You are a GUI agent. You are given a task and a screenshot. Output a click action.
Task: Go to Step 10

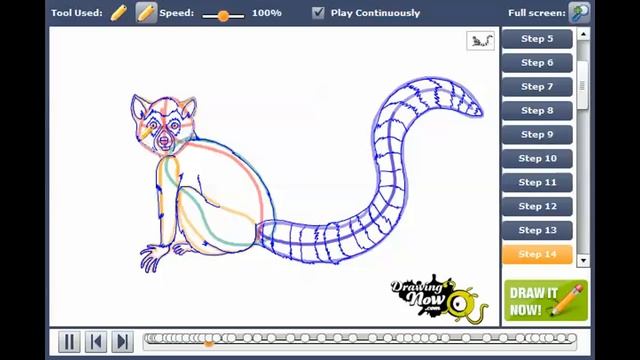coord(537,158)
